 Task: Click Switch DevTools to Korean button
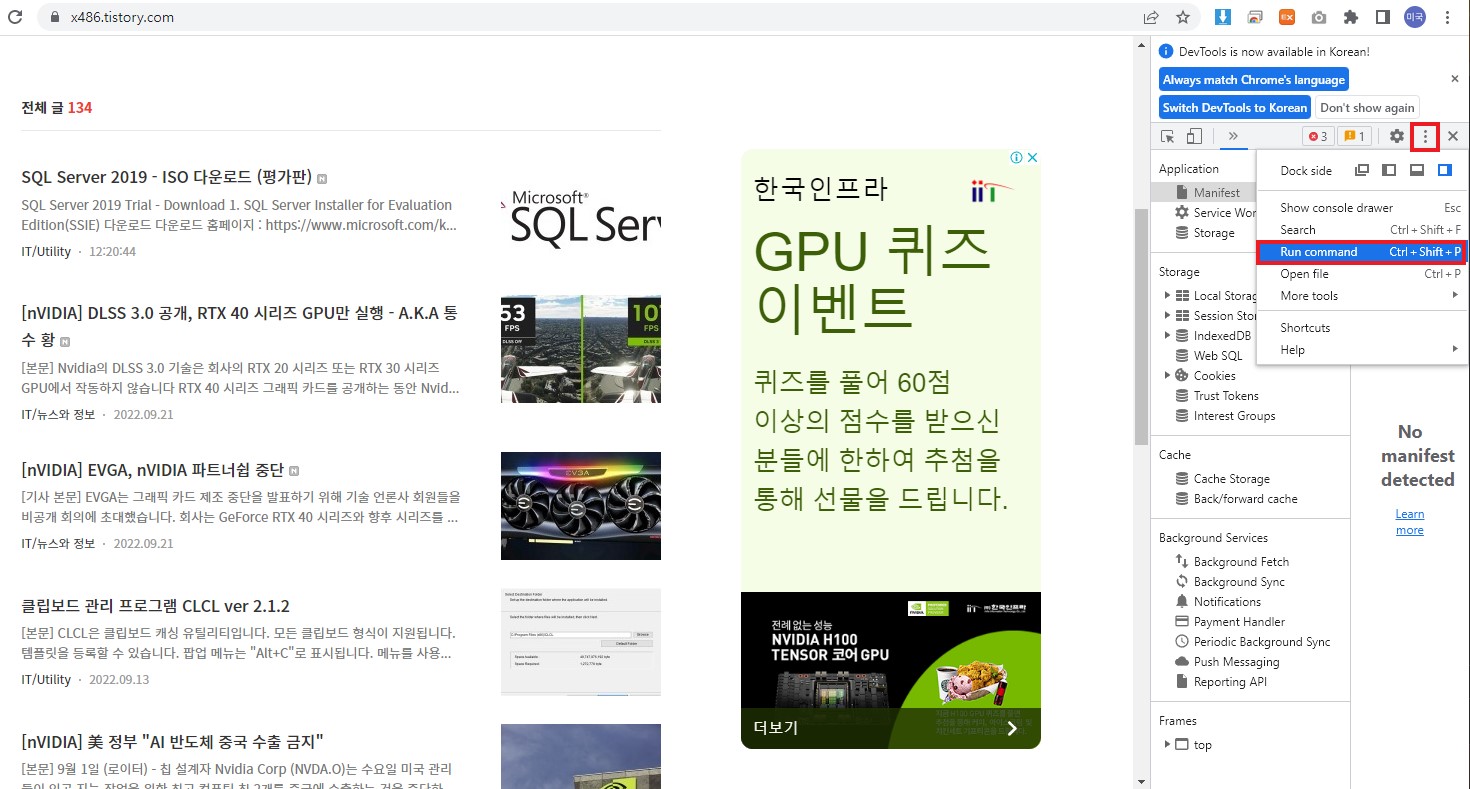coord(1235,107)
